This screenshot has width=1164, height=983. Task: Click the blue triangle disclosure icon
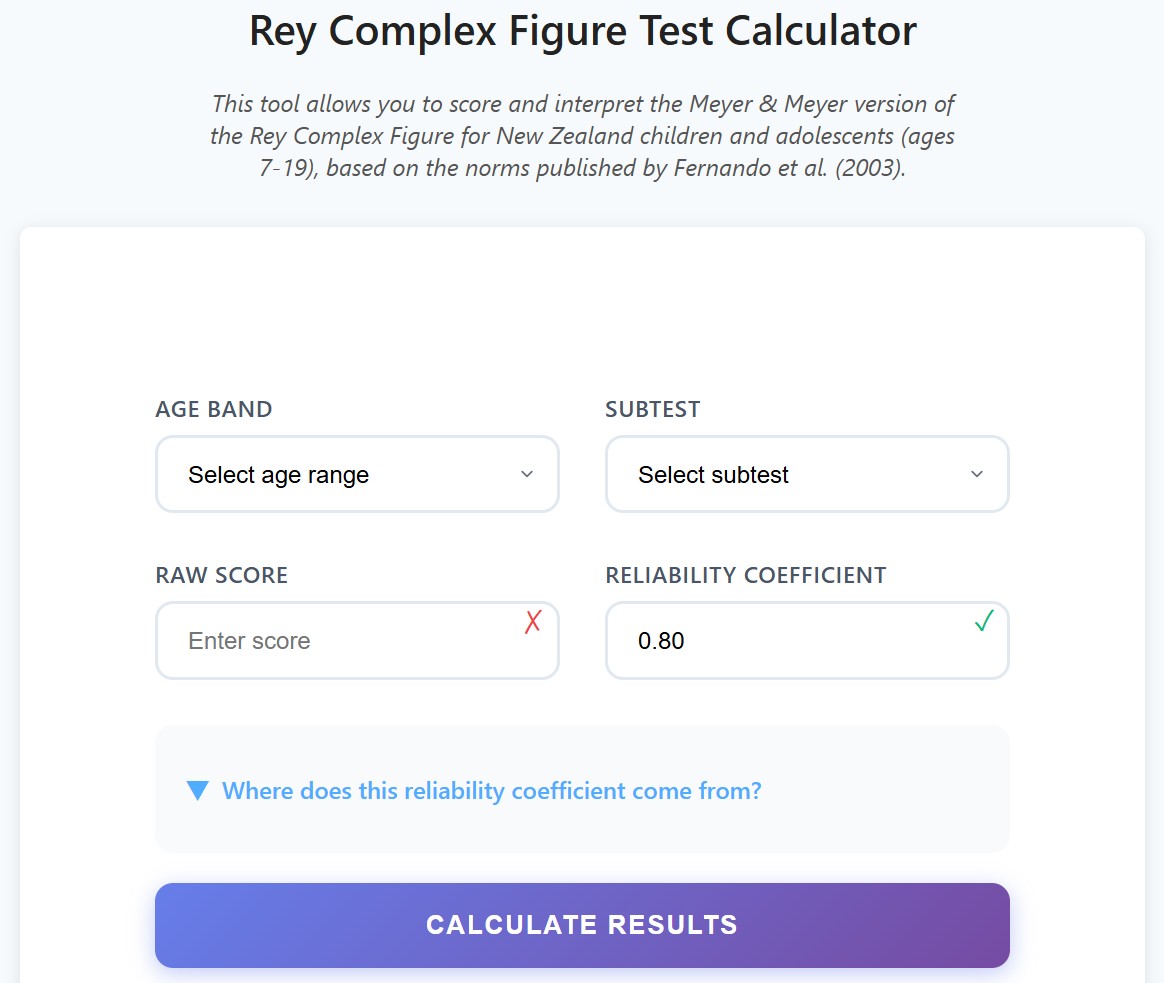(x=198, y=791)
